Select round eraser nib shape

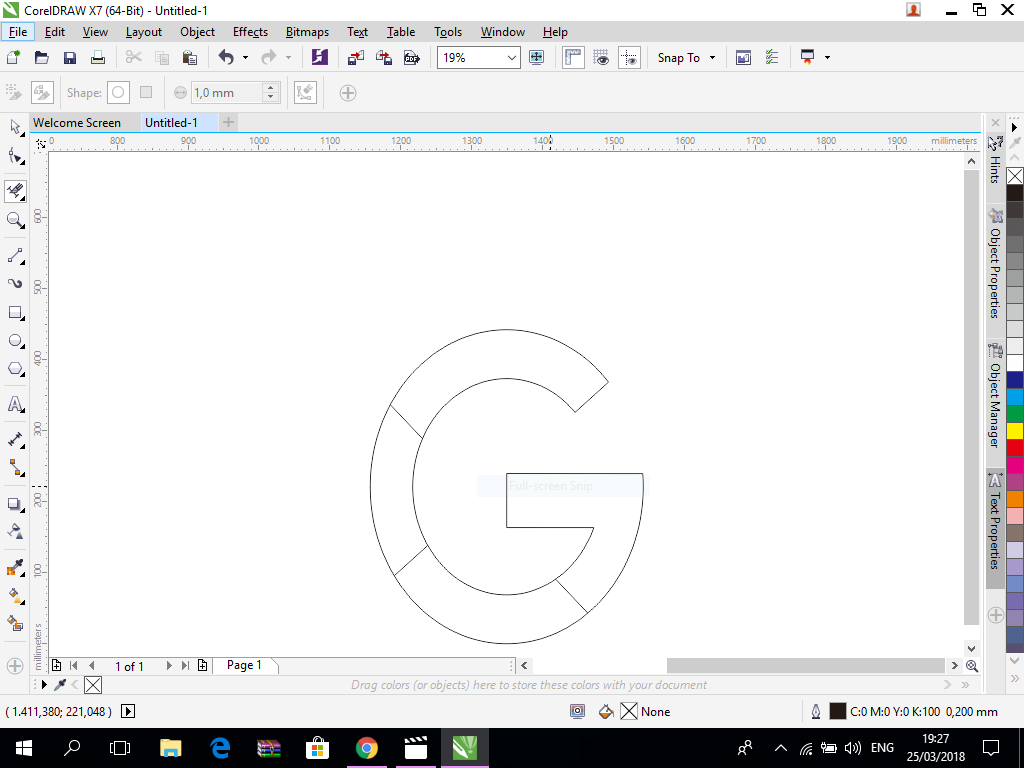(x=118, y=93)
